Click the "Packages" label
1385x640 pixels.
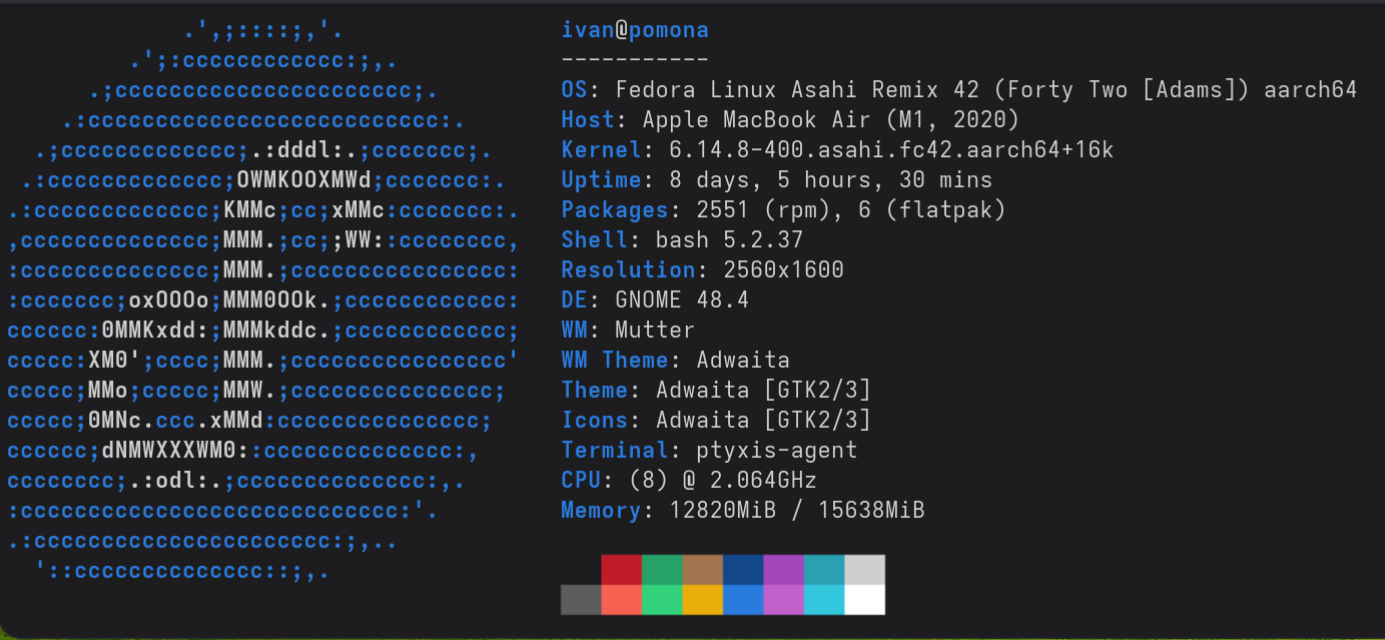(615, 210)
